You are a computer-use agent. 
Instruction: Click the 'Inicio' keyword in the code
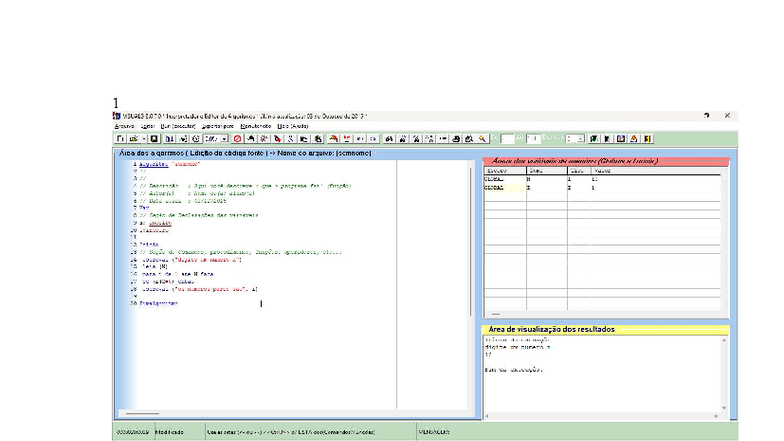149,244
